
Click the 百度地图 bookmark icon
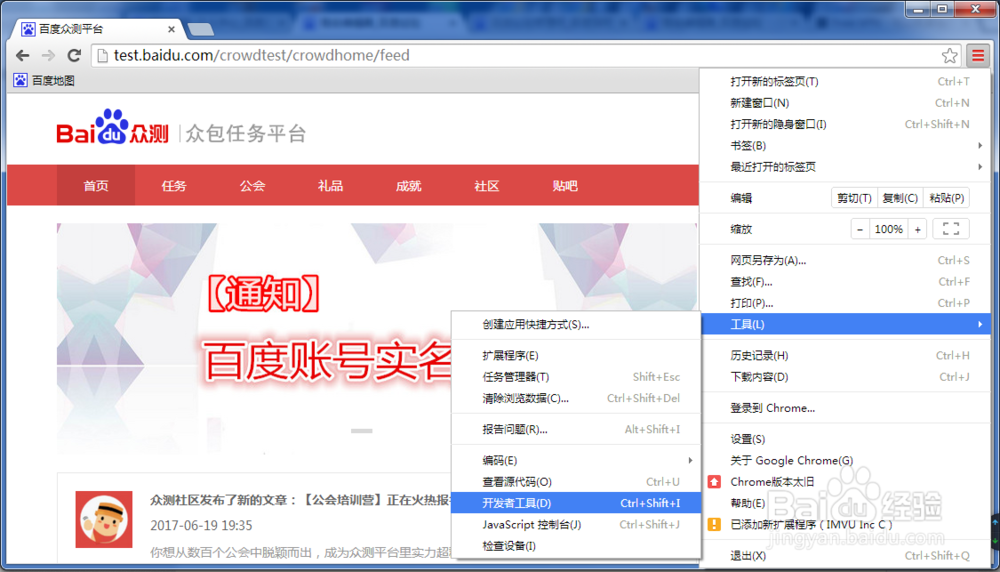click(x=20, y=80)
